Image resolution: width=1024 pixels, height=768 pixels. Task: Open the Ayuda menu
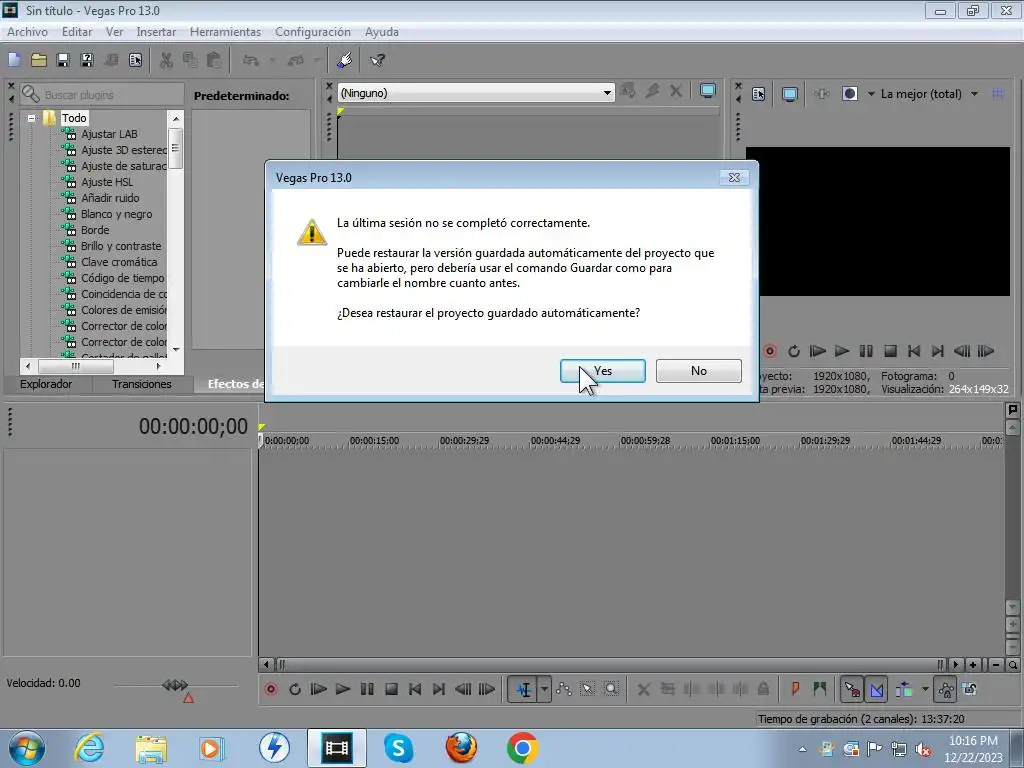(381, 32)
